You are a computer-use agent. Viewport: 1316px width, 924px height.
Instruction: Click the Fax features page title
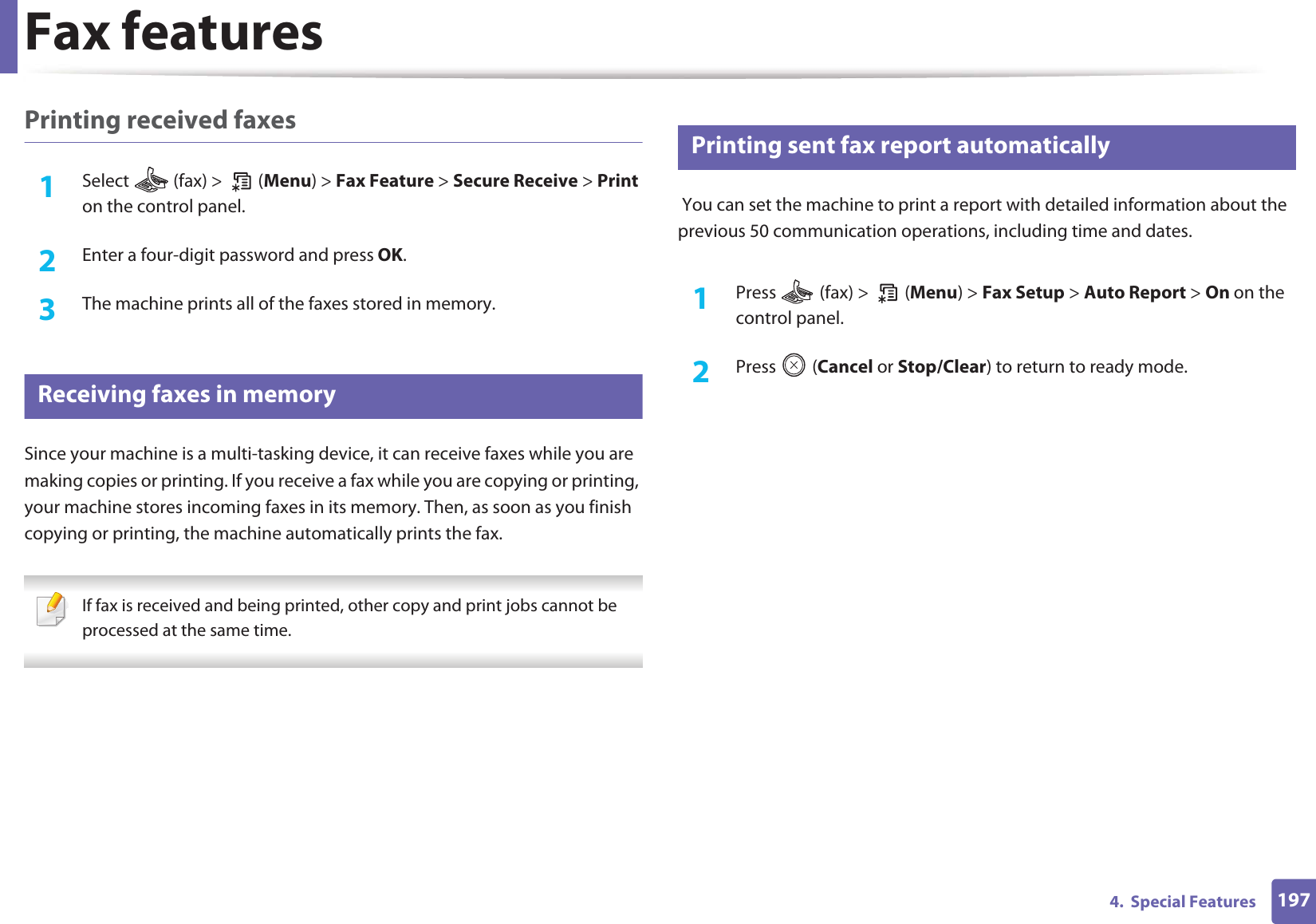174,33
